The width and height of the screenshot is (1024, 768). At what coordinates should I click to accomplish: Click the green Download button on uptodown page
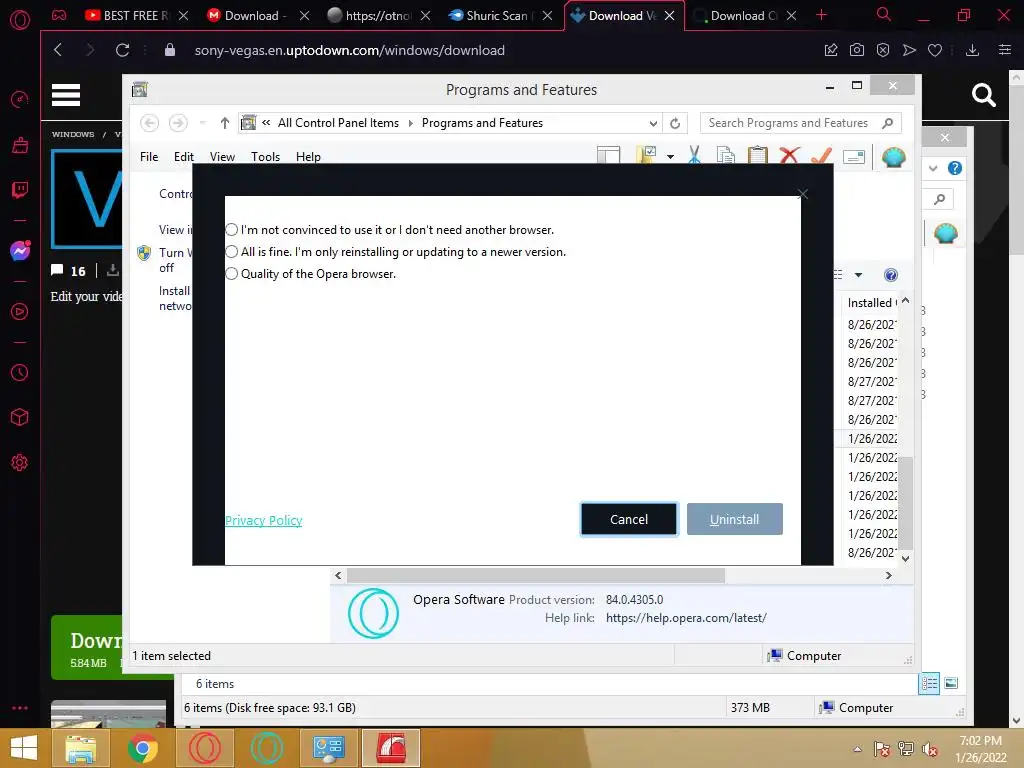(x=87, y=648)
